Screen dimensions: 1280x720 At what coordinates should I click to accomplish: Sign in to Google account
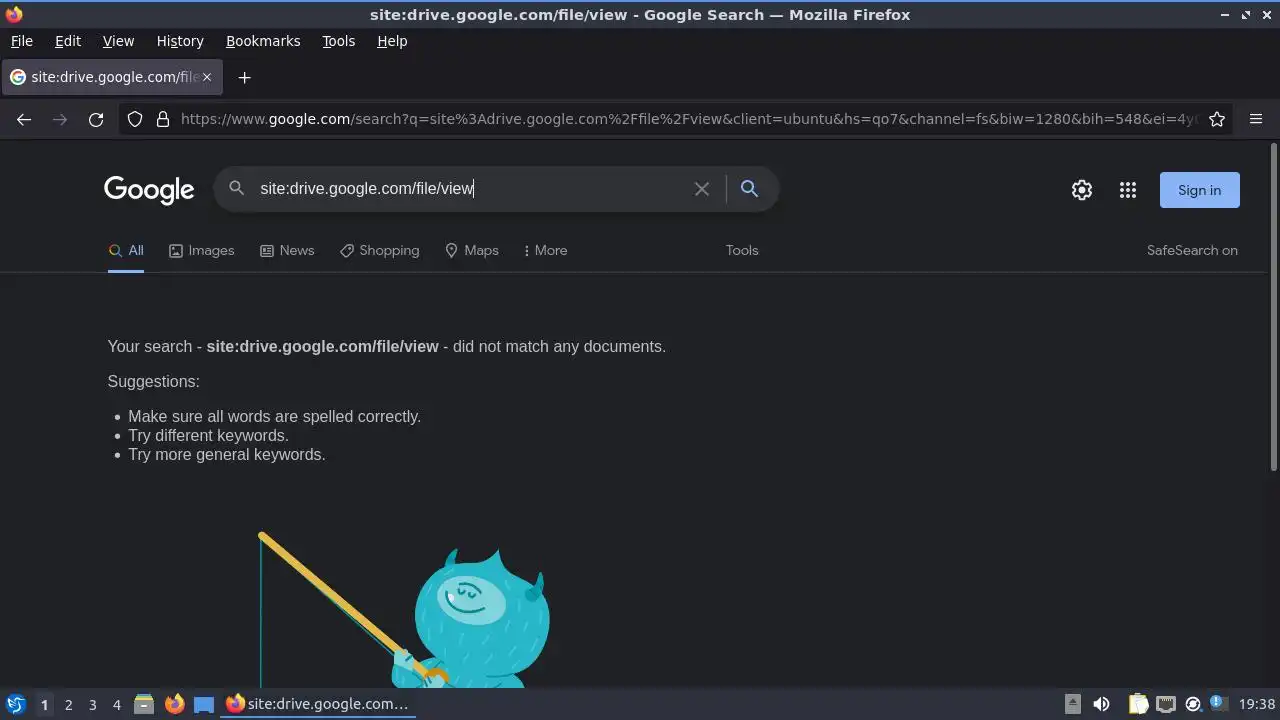click(1199, 190)
